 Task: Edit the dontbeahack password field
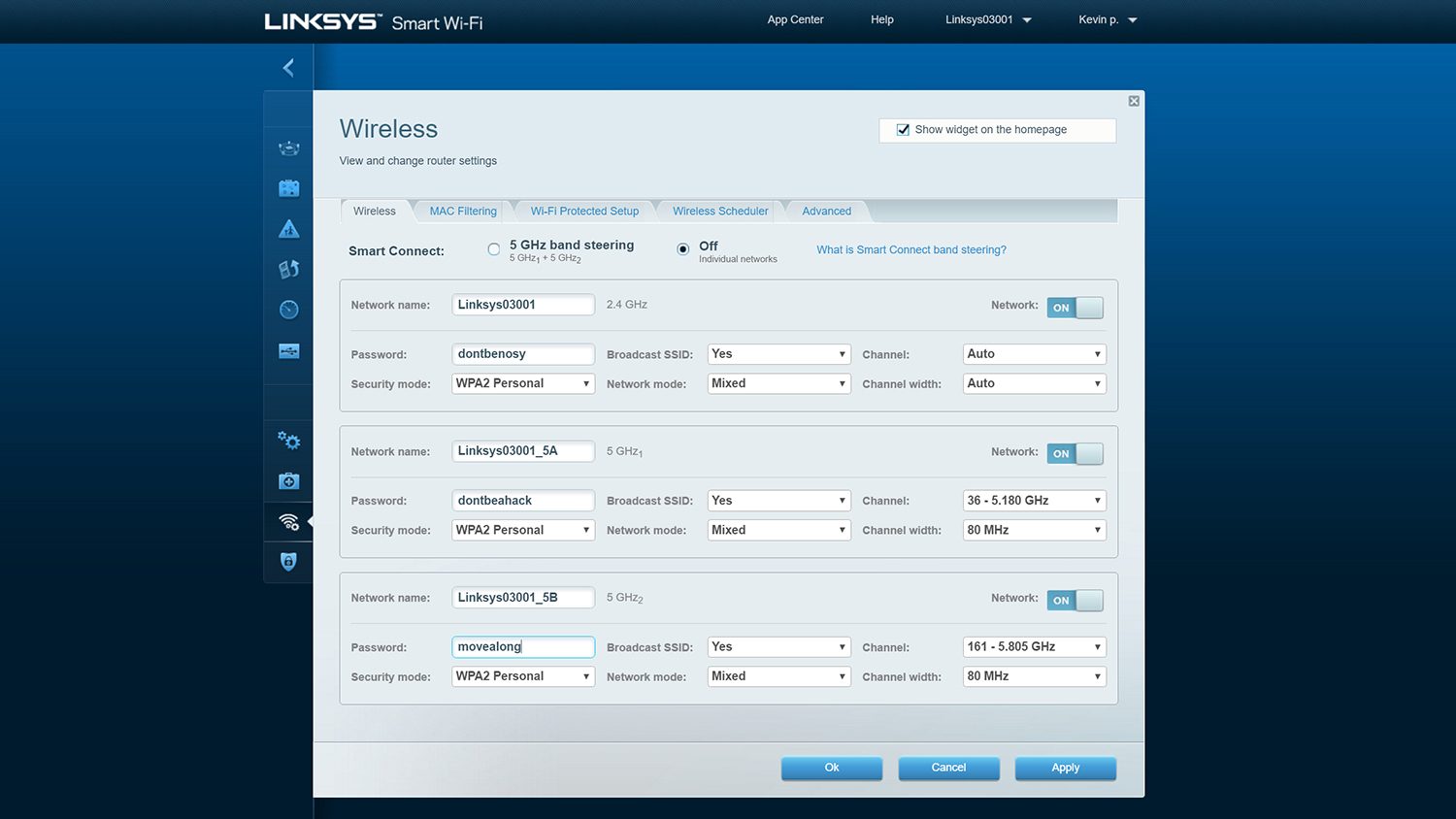[x=523, y=501]
